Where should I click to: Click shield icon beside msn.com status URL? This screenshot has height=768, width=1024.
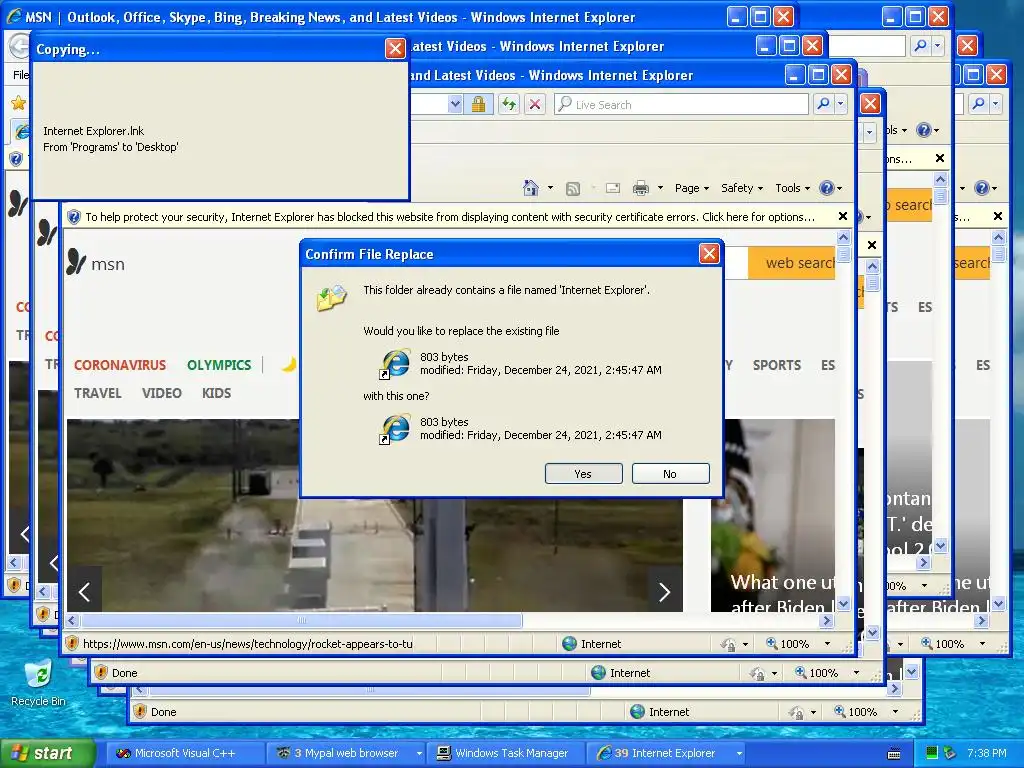(72, 644)
